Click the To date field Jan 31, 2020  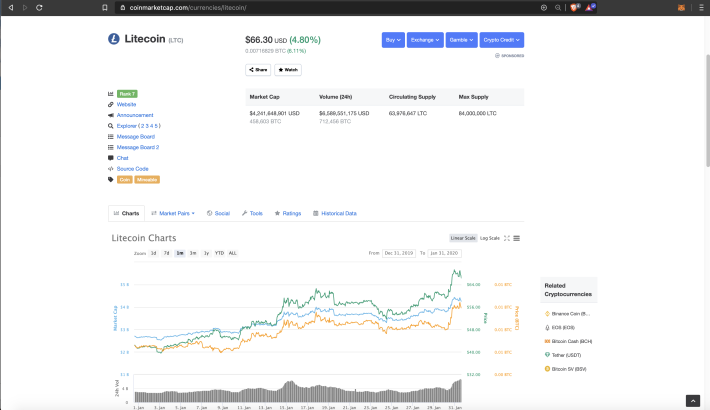[x=444, y=253]
